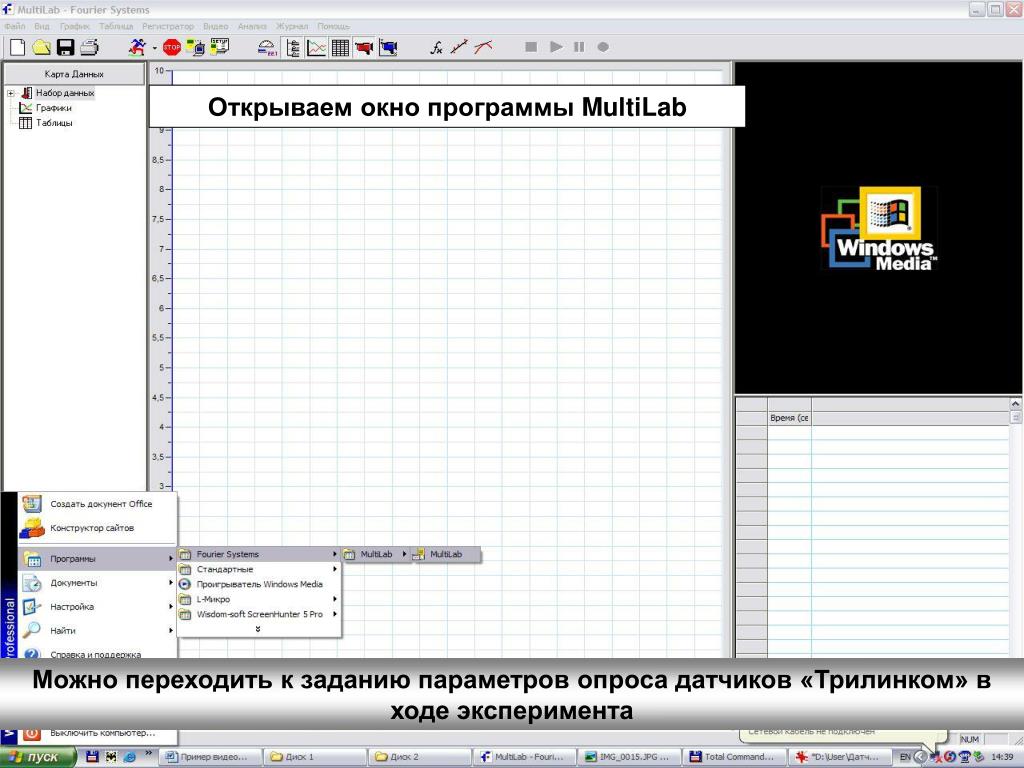Click the Время column header in table
This screenshot has height=768, width=1024.
coord(789,418)
